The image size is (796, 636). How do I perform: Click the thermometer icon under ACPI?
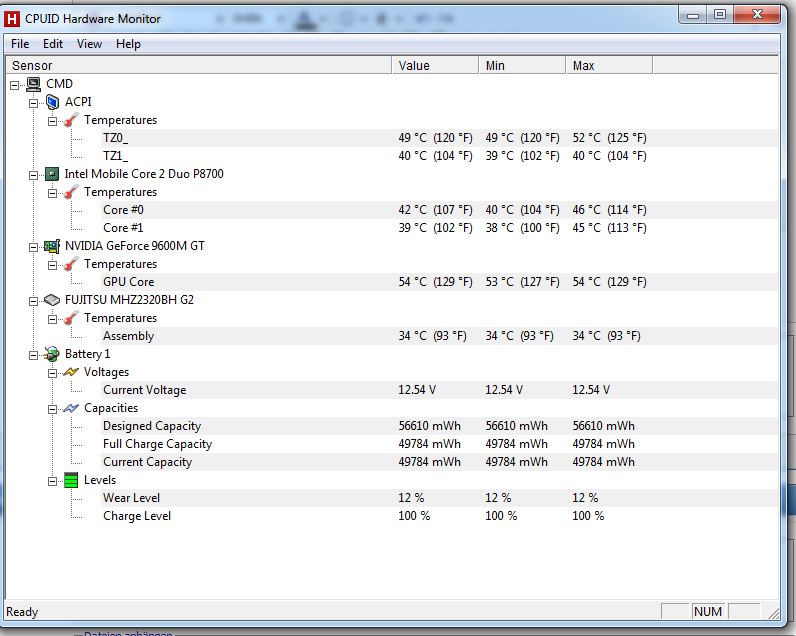(x=71, y=120)
